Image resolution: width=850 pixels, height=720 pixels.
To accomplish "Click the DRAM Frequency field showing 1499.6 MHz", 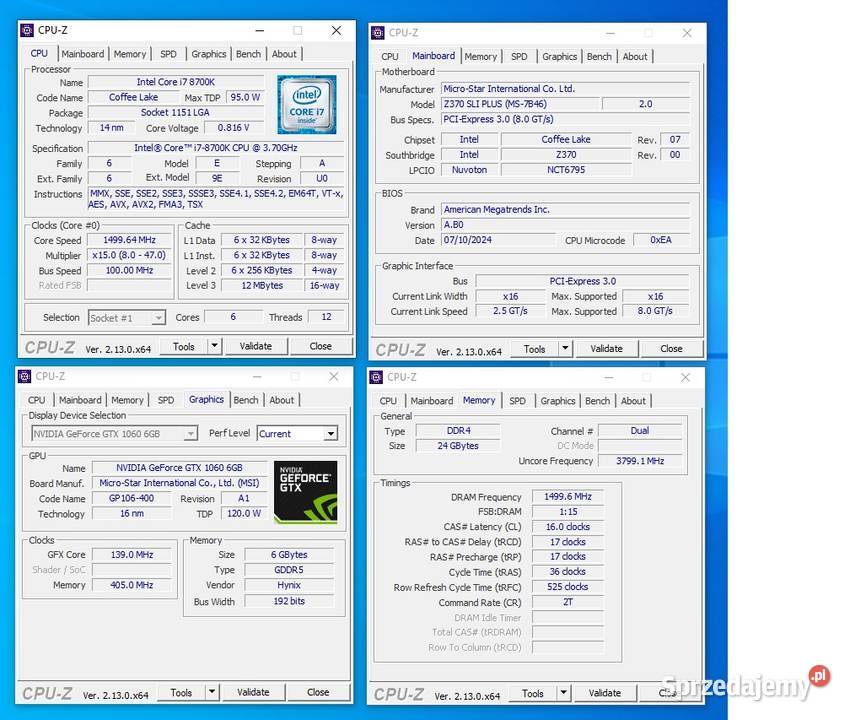I will (567, 496).
